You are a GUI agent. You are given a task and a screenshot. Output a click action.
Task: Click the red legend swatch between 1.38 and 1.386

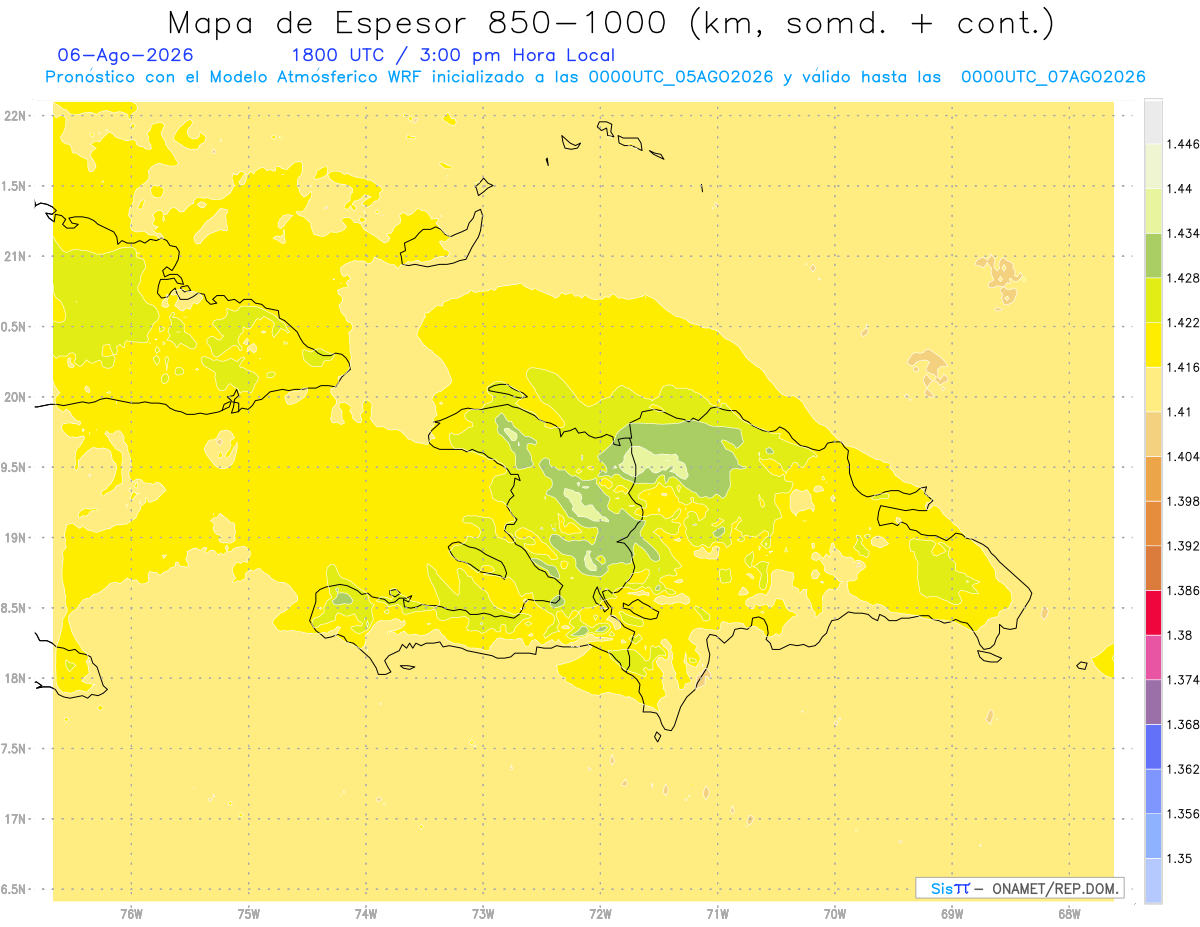1153,613
